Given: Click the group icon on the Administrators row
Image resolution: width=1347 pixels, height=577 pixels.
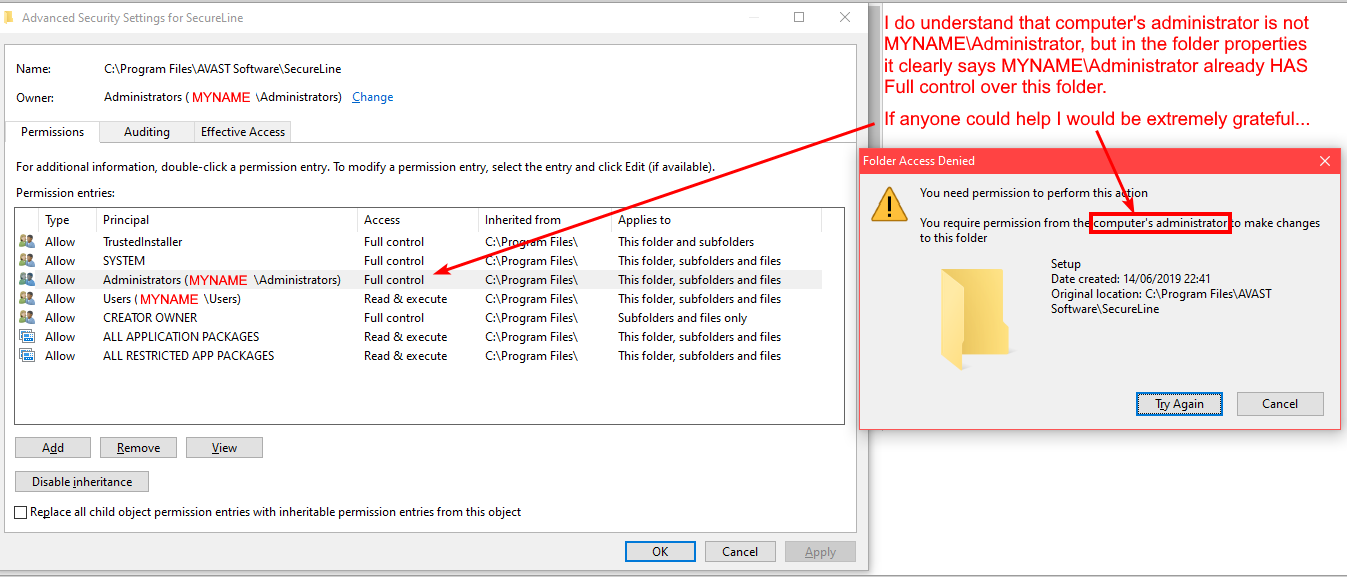Looking at the screenshot, I should tap(27, 280).
